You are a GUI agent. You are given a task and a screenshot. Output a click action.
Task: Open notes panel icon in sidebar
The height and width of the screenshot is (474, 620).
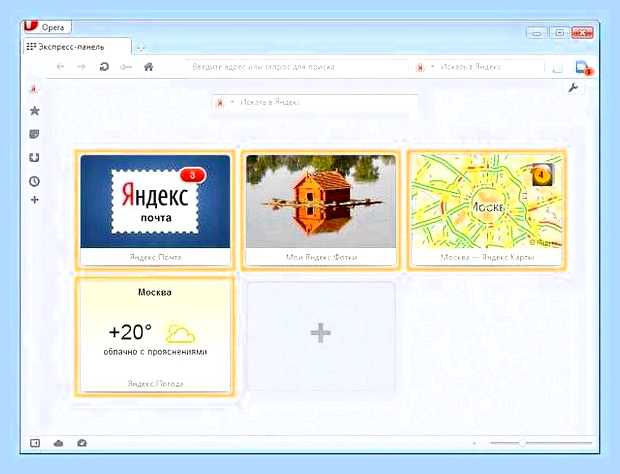click(x=34, y=134)
